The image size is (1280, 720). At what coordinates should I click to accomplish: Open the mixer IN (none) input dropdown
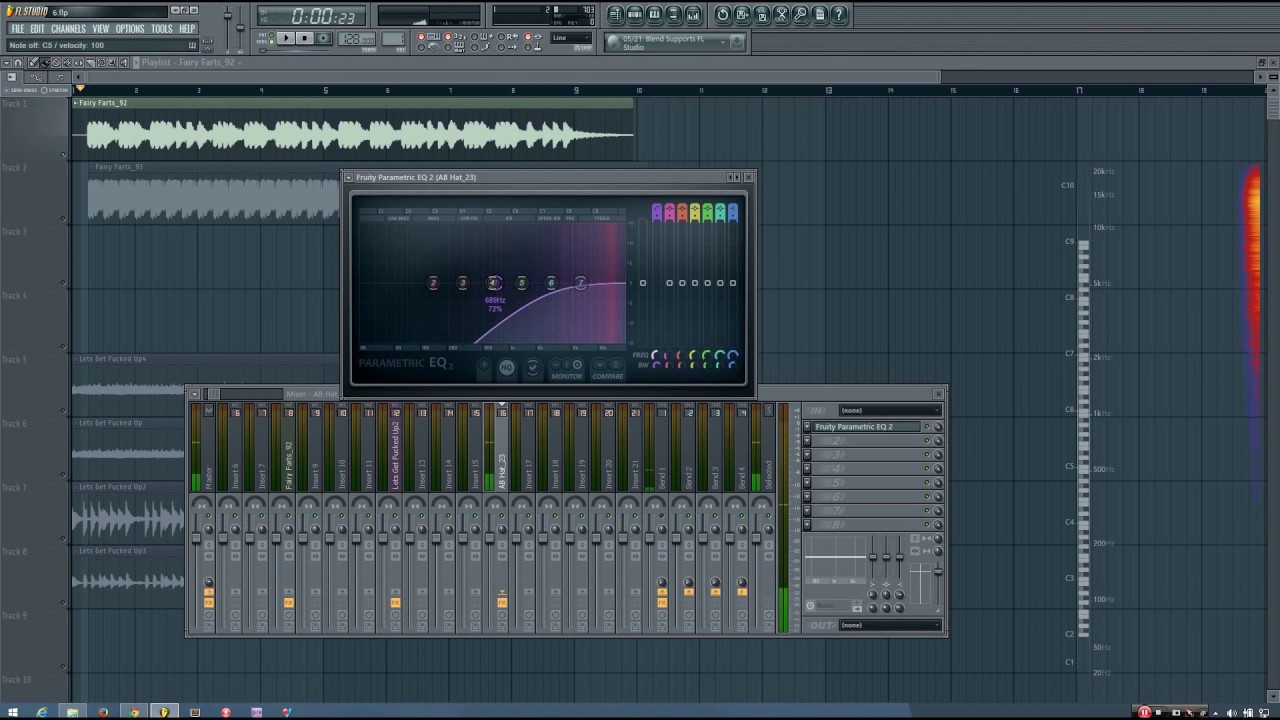pos(891,410)
